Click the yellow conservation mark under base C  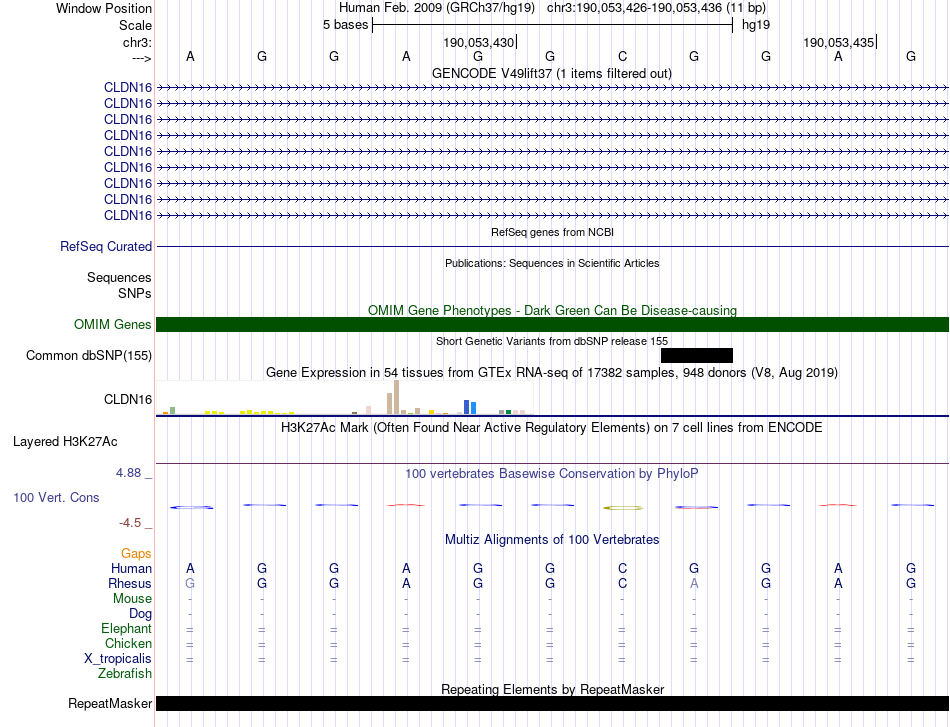tap(623, 508)
